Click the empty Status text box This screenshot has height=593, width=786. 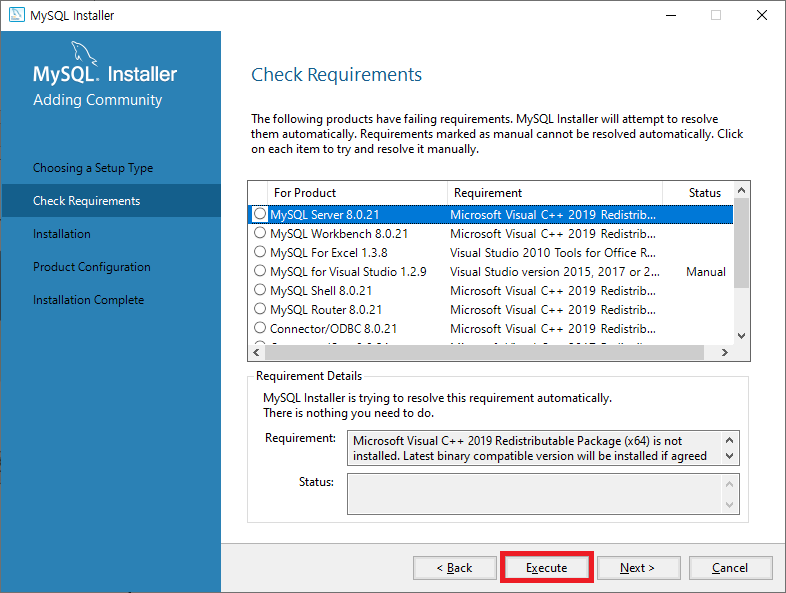(543, 494)
